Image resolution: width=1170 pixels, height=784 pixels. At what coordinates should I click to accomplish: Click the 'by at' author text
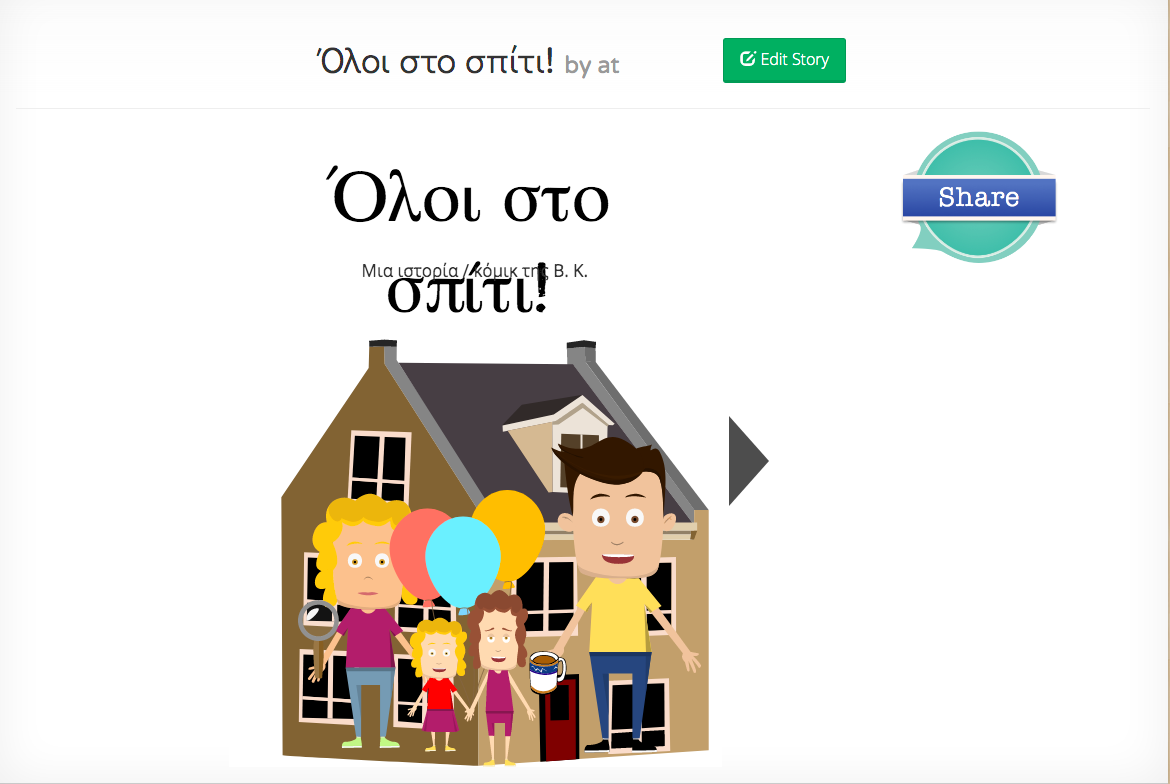(x=592, y=65)
